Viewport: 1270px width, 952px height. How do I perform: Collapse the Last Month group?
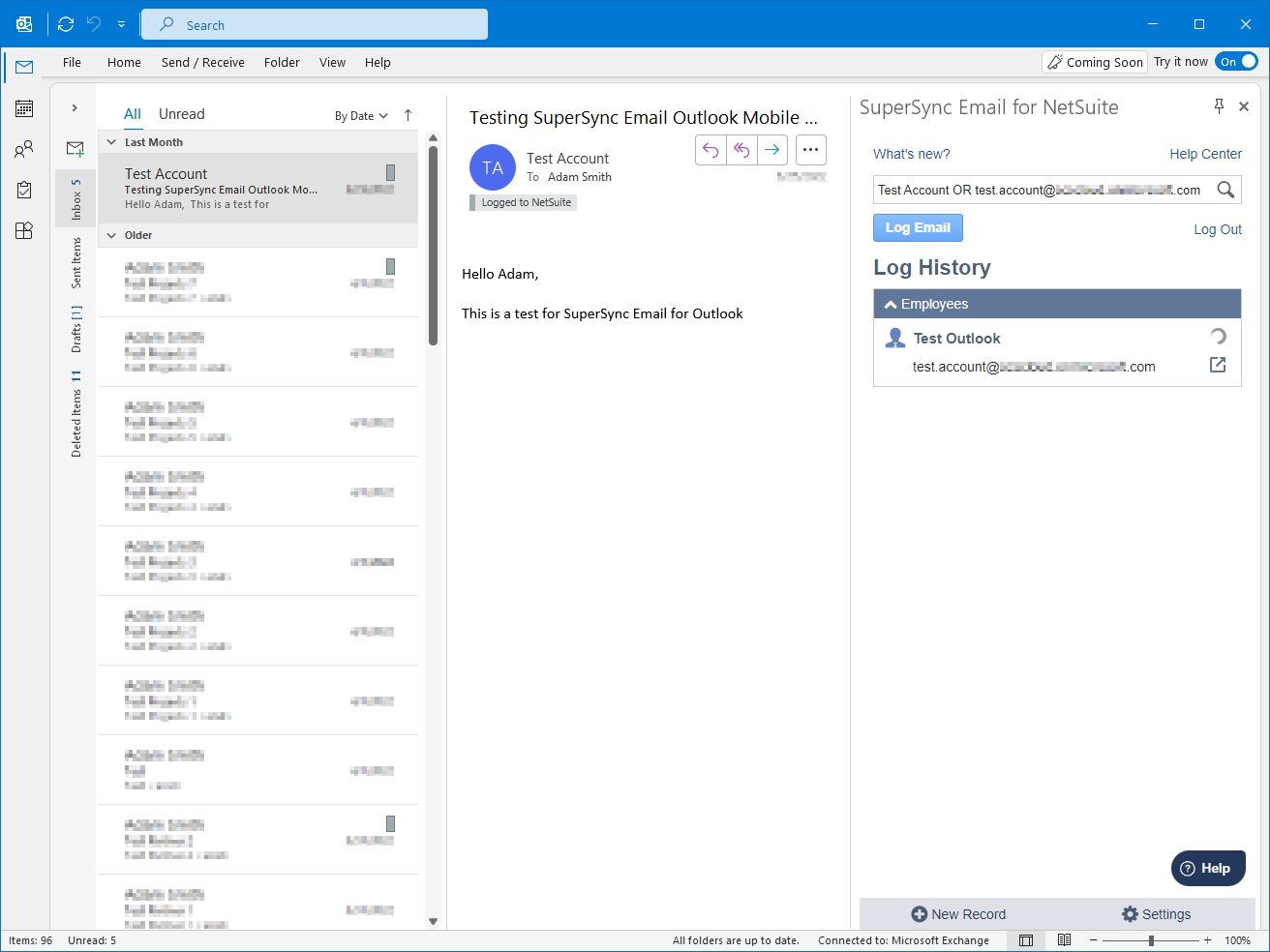tap(112, 142)
